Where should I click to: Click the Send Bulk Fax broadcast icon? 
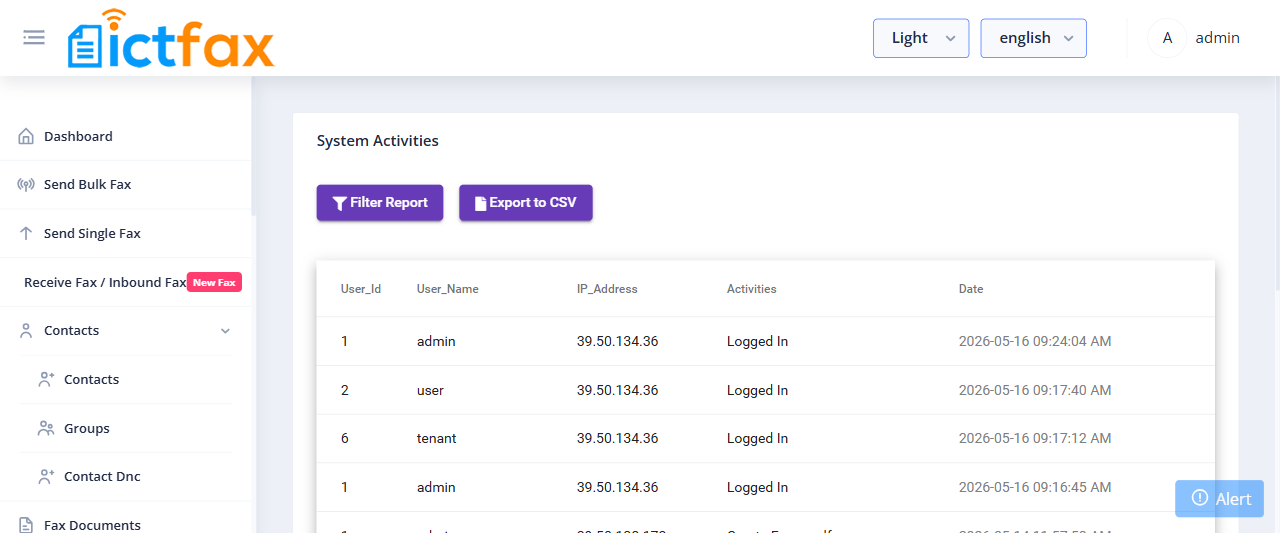pos(26,185)
